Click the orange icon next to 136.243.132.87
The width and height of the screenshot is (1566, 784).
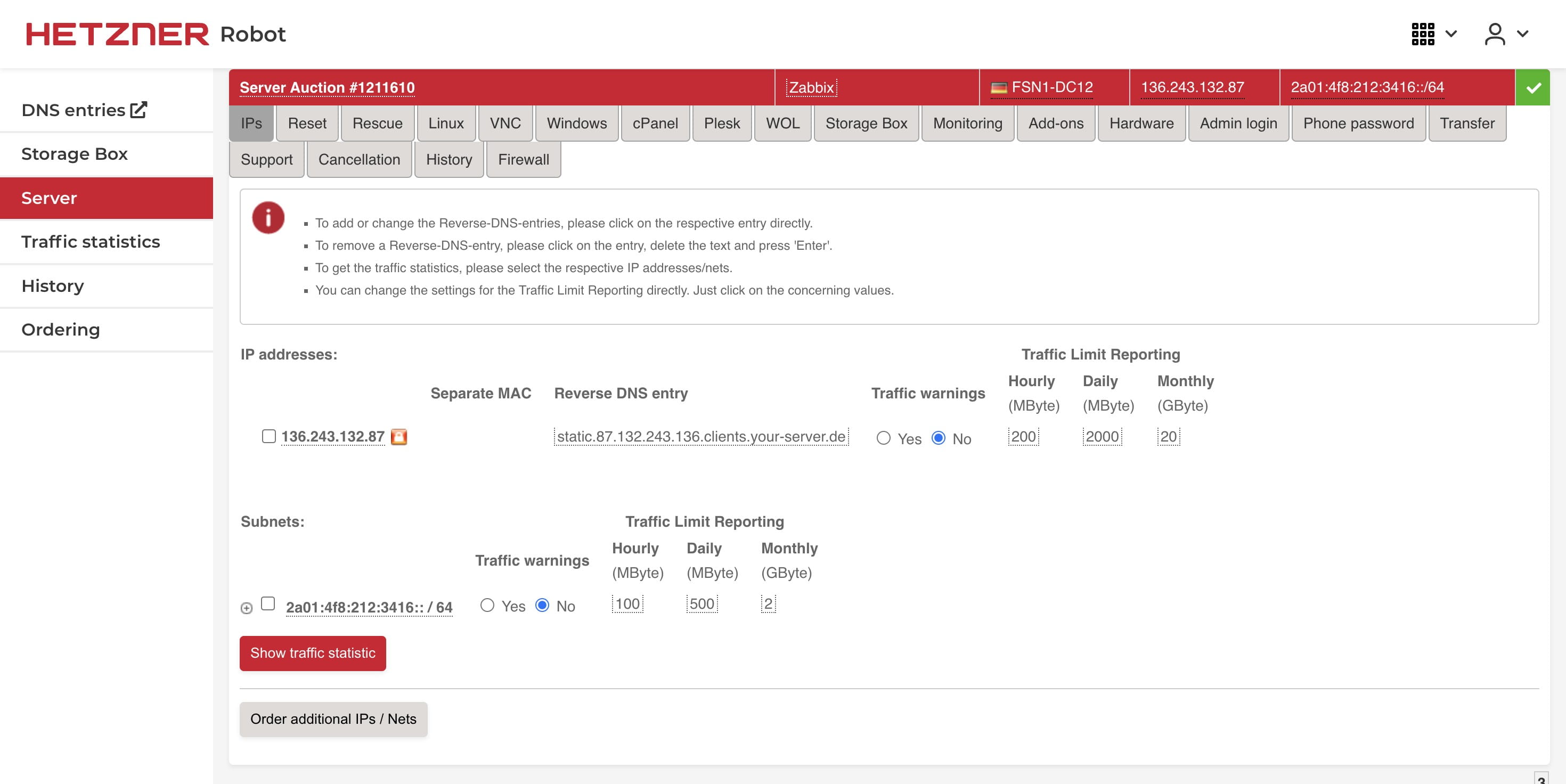tap(399, 436)
